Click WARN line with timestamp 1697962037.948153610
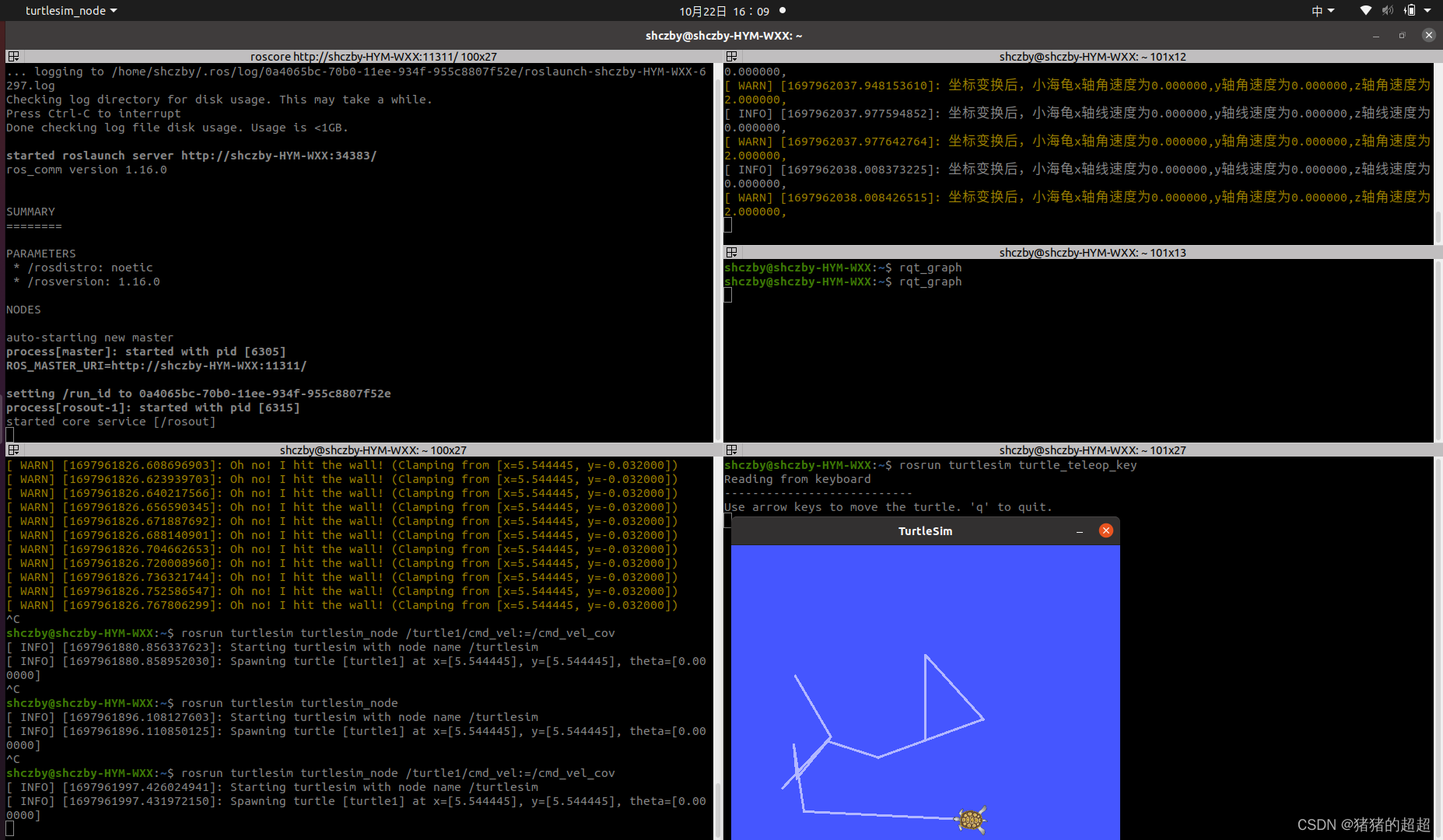 pyautogui.click(x=1077, y=93)
